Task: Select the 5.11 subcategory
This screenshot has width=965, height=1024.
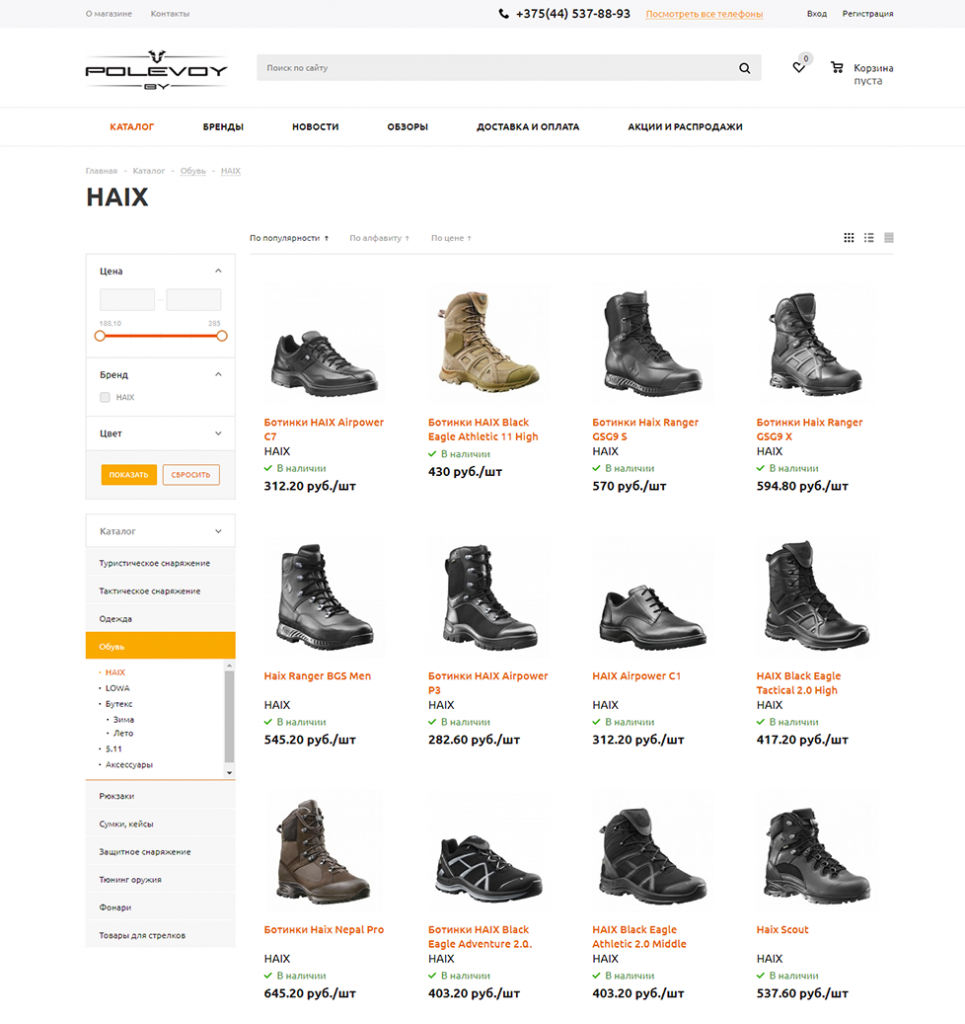Action: click(x=114, y=749)
